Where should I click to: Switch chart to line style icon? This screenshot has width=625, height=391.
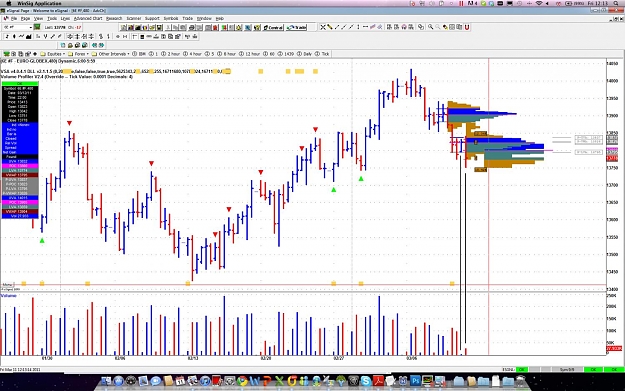click(21, 36)
